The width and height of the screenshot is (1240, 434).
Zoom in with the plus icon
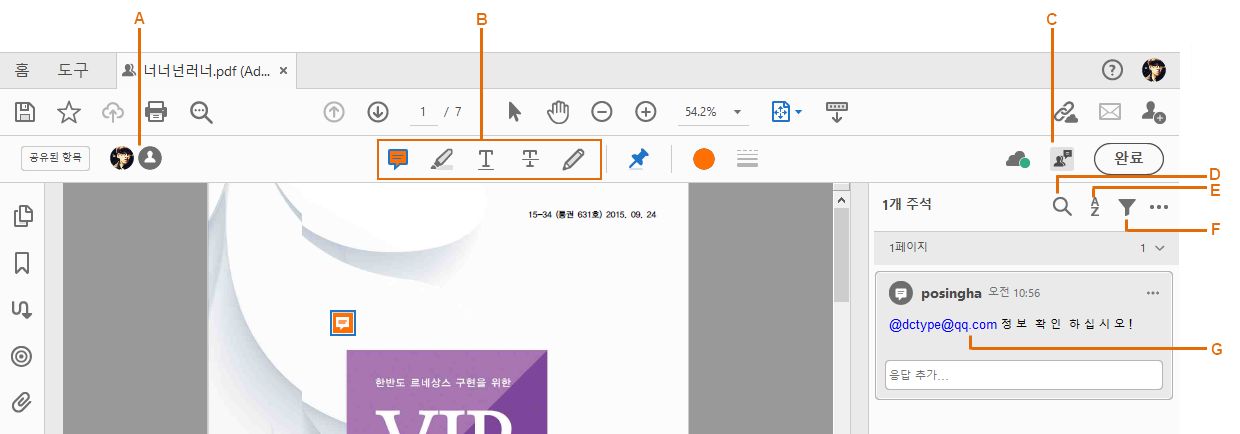(646, 112)
